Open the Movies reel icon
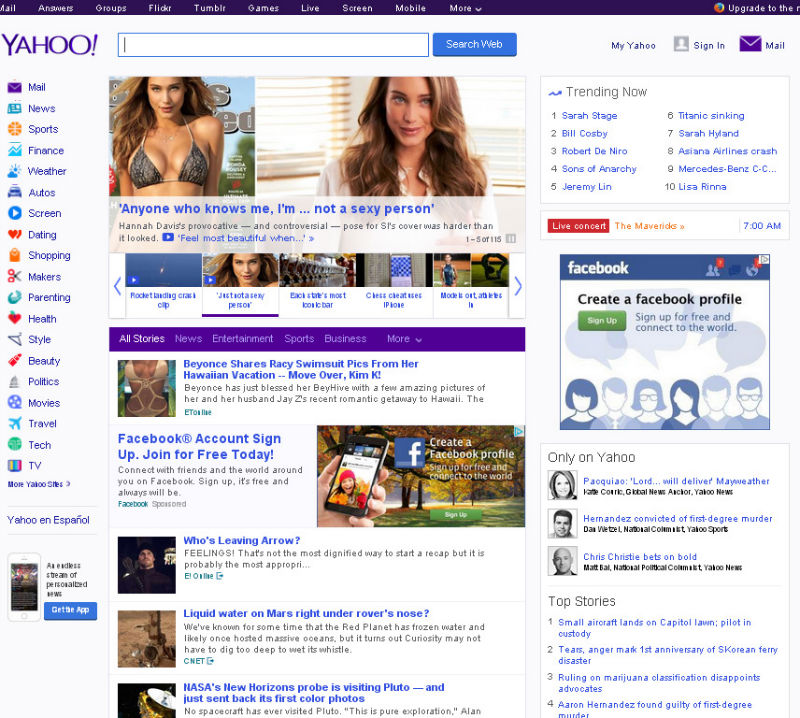This screenshot has height=718, width=800. click(x=15, y=402)
